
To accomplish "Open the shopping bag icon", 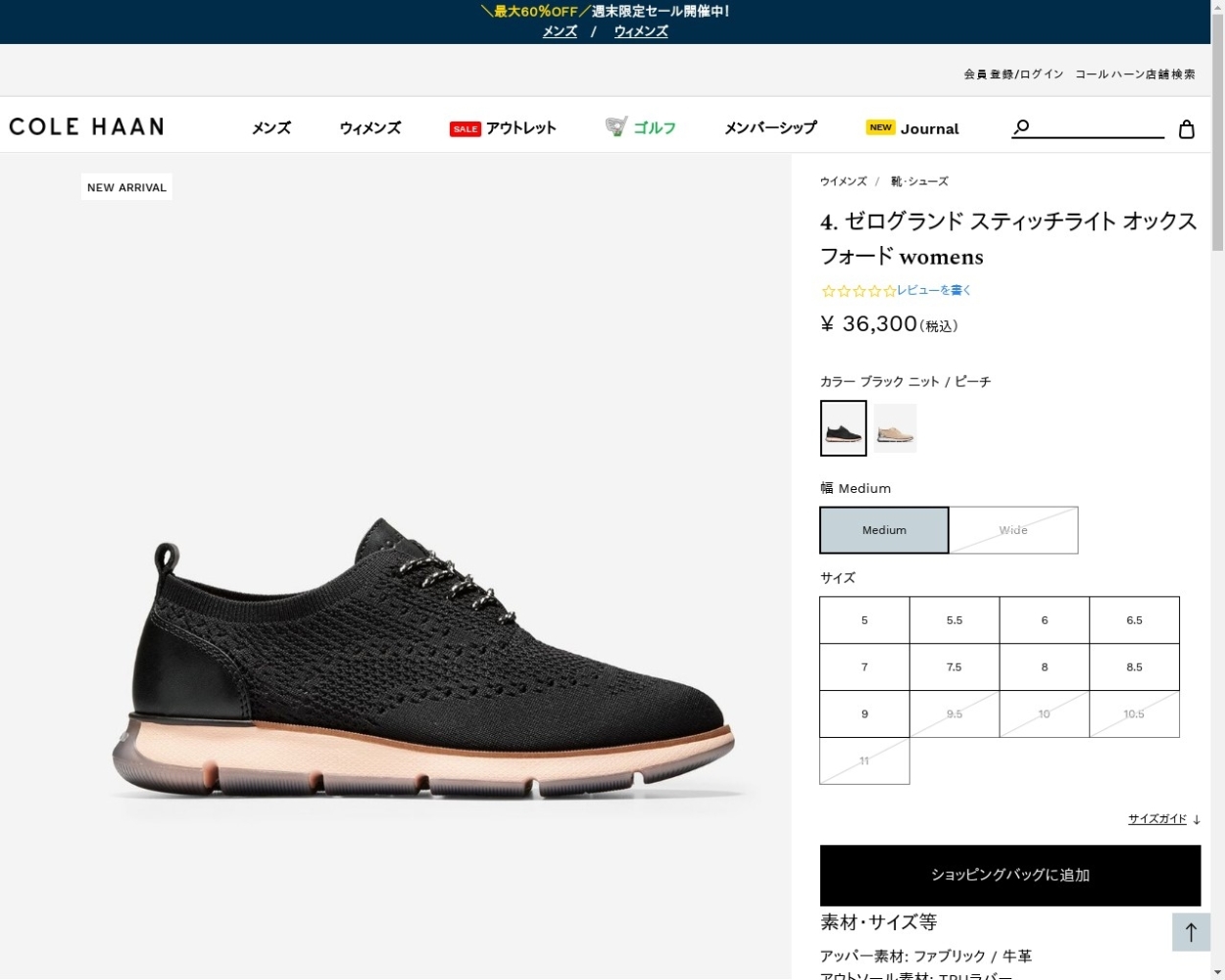I will click(1187, 128).
